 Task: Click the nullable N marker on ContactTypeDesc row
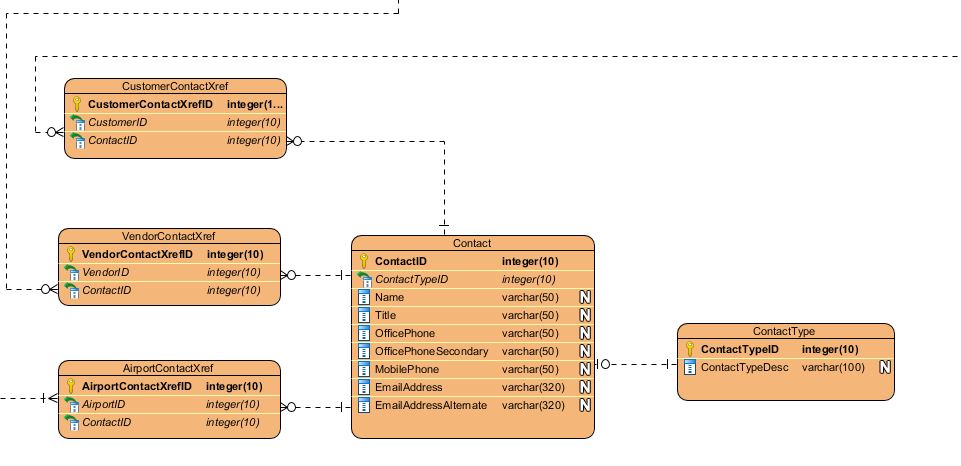(885, 367)
